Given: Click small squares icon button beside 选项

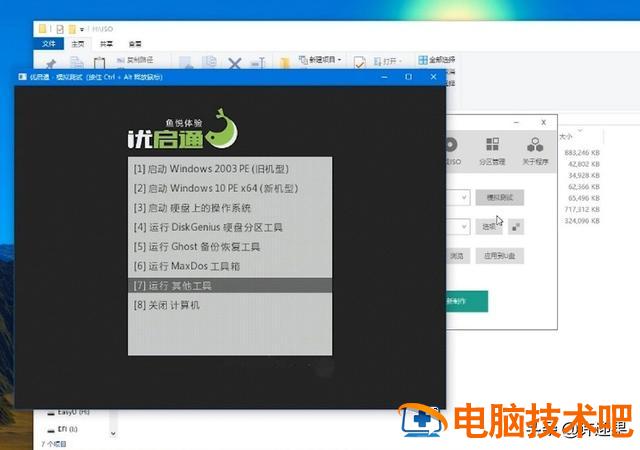Looking at the screenshot, I should 516,227.
